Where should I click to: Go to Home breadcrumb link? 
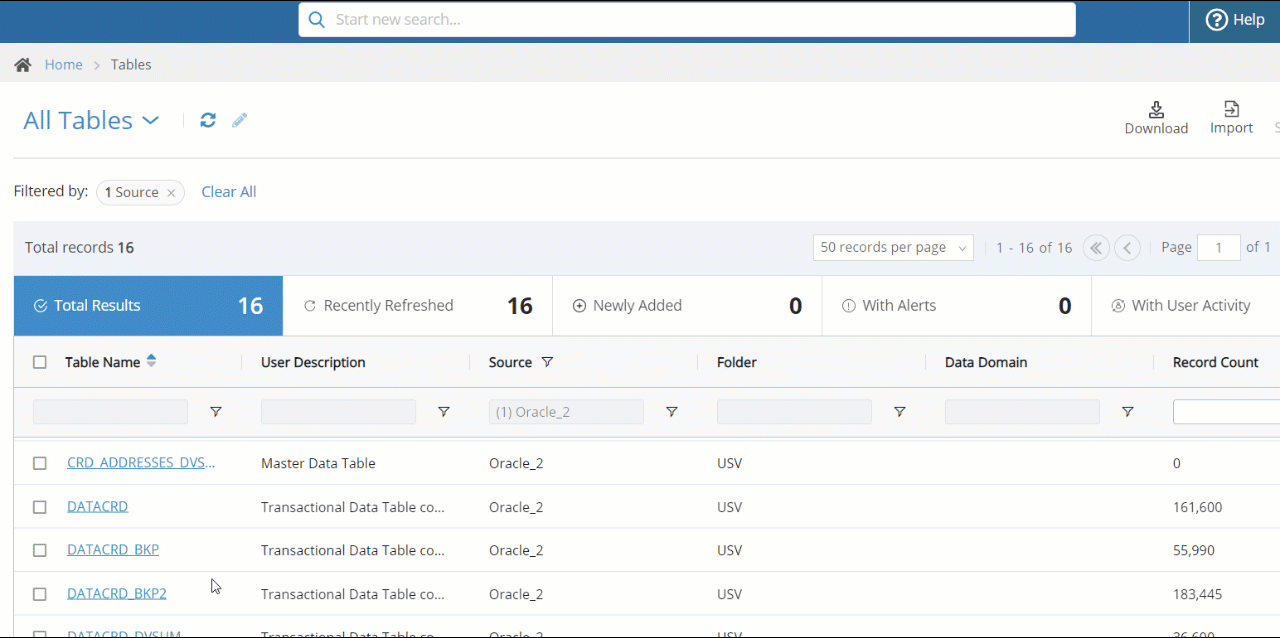pyautogui.click(x=64, y=65)
